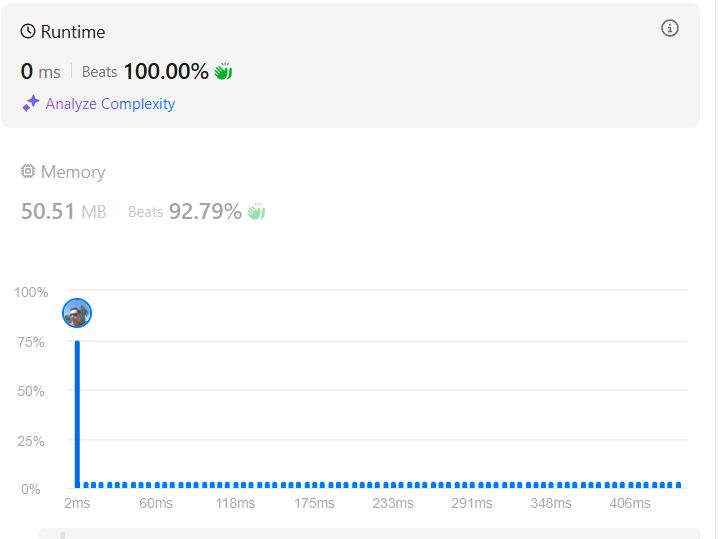Click the 92.79% memory beats value

(205, 212)
